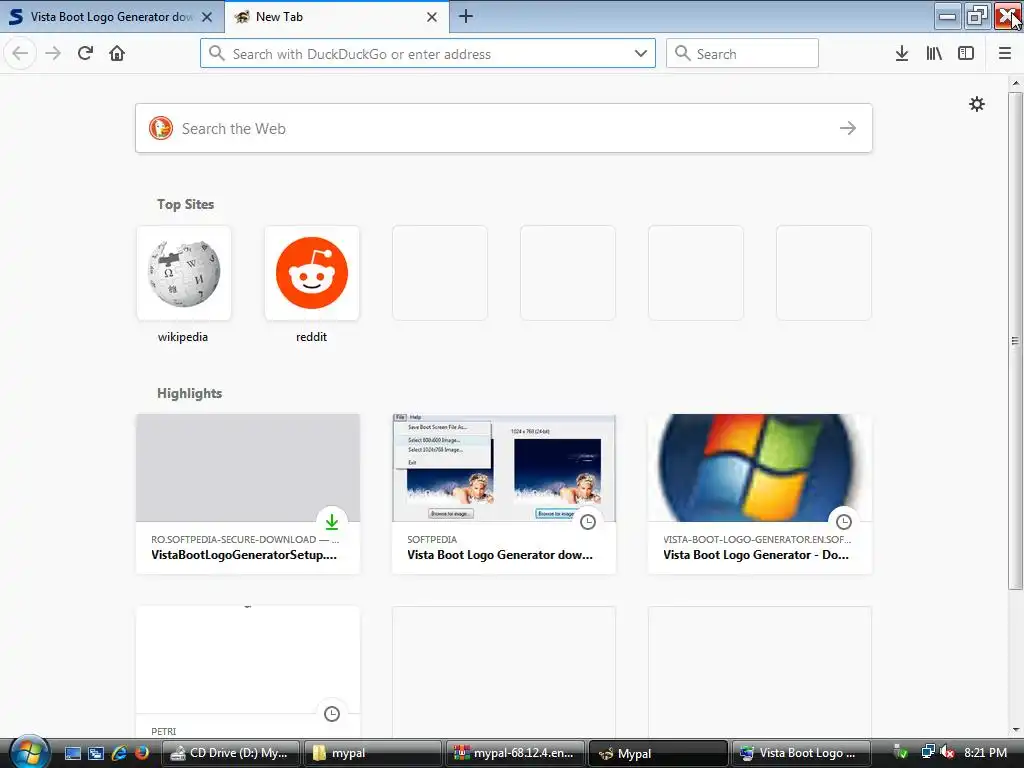Open the home page icon
The image size is (1024, 768).
(117, 53)
